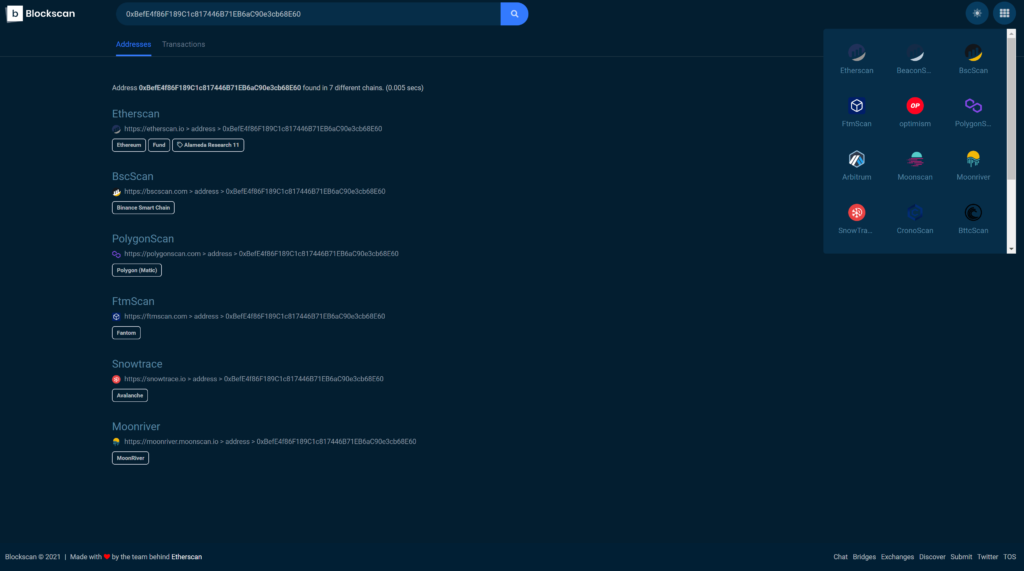The width and height of the screenshot is (1024, 571).
Task: Open the Chat footer link
Action: [840, 557]
